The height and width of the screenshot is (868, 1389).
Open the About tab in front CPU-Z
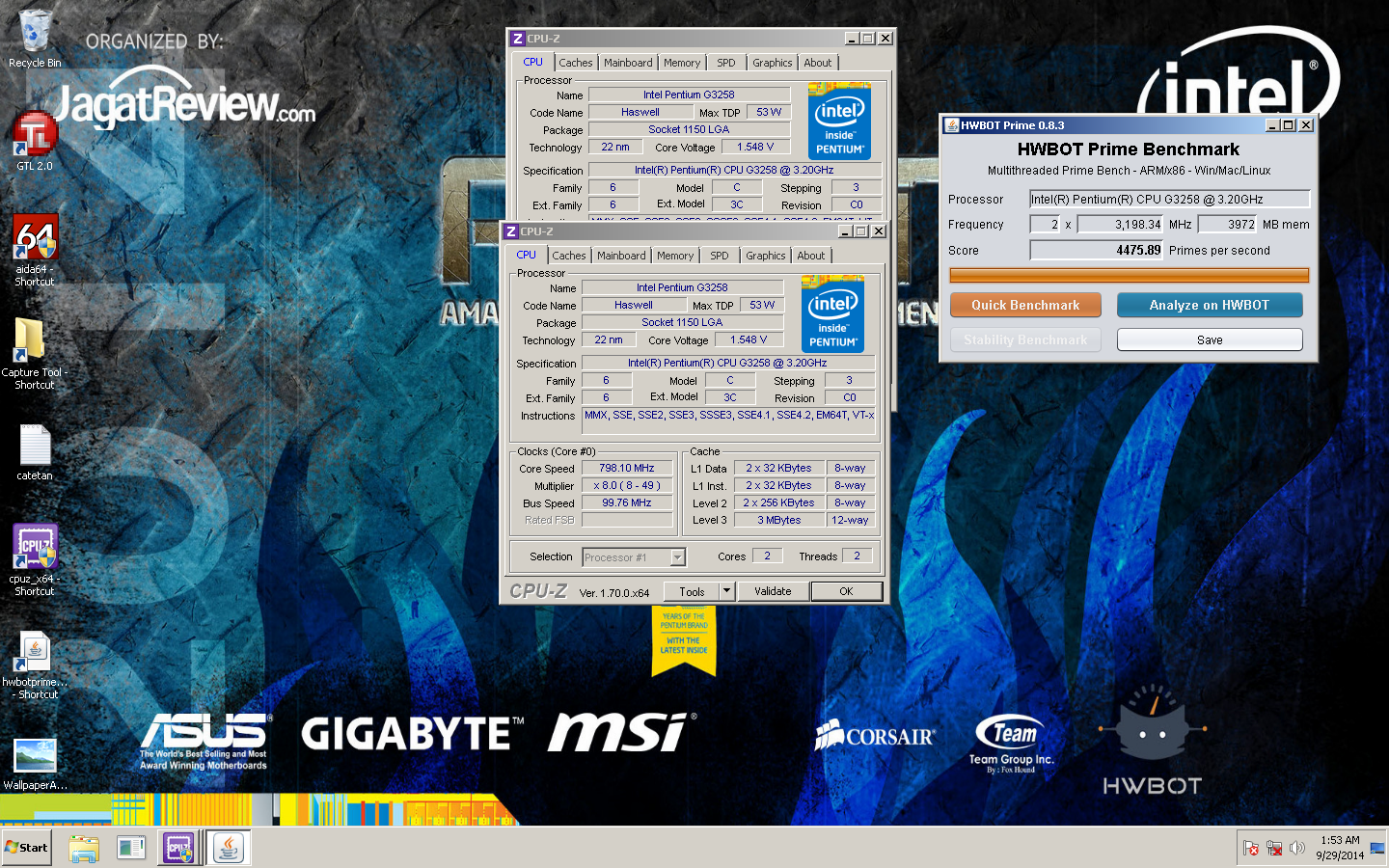(811, 256)
